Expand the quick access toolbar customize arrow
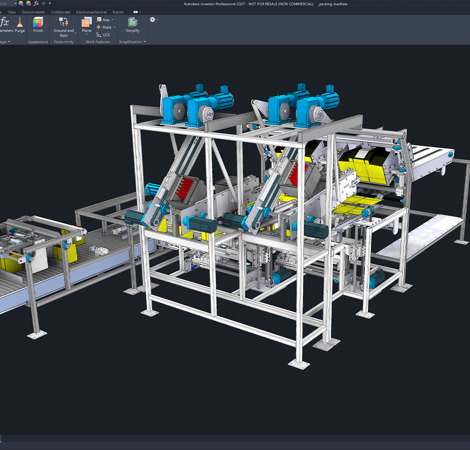The height and width of the screenshot is (450, 470). 50,4
